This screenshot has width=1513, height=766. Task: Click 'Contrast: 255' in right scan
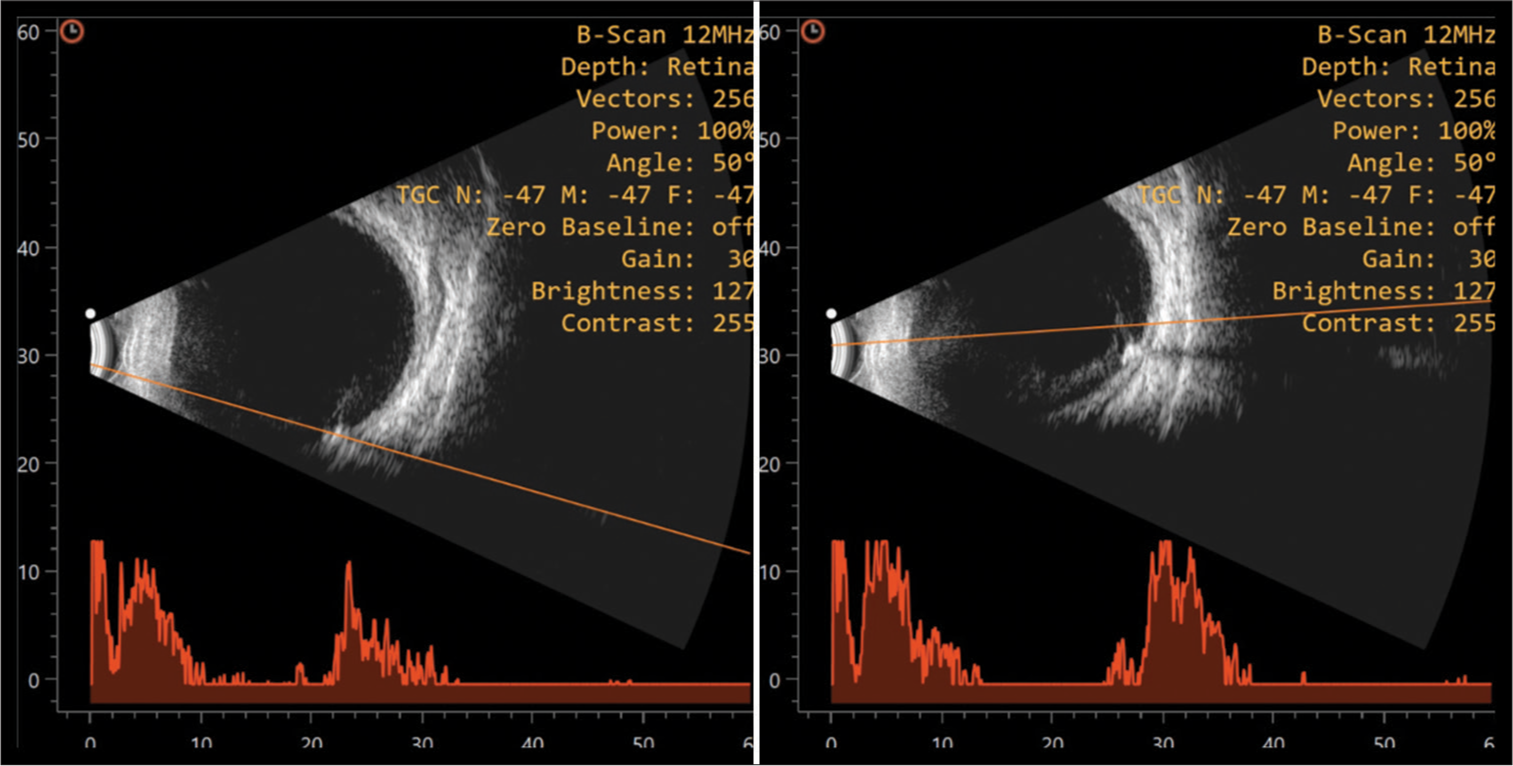click(1398, 323)
